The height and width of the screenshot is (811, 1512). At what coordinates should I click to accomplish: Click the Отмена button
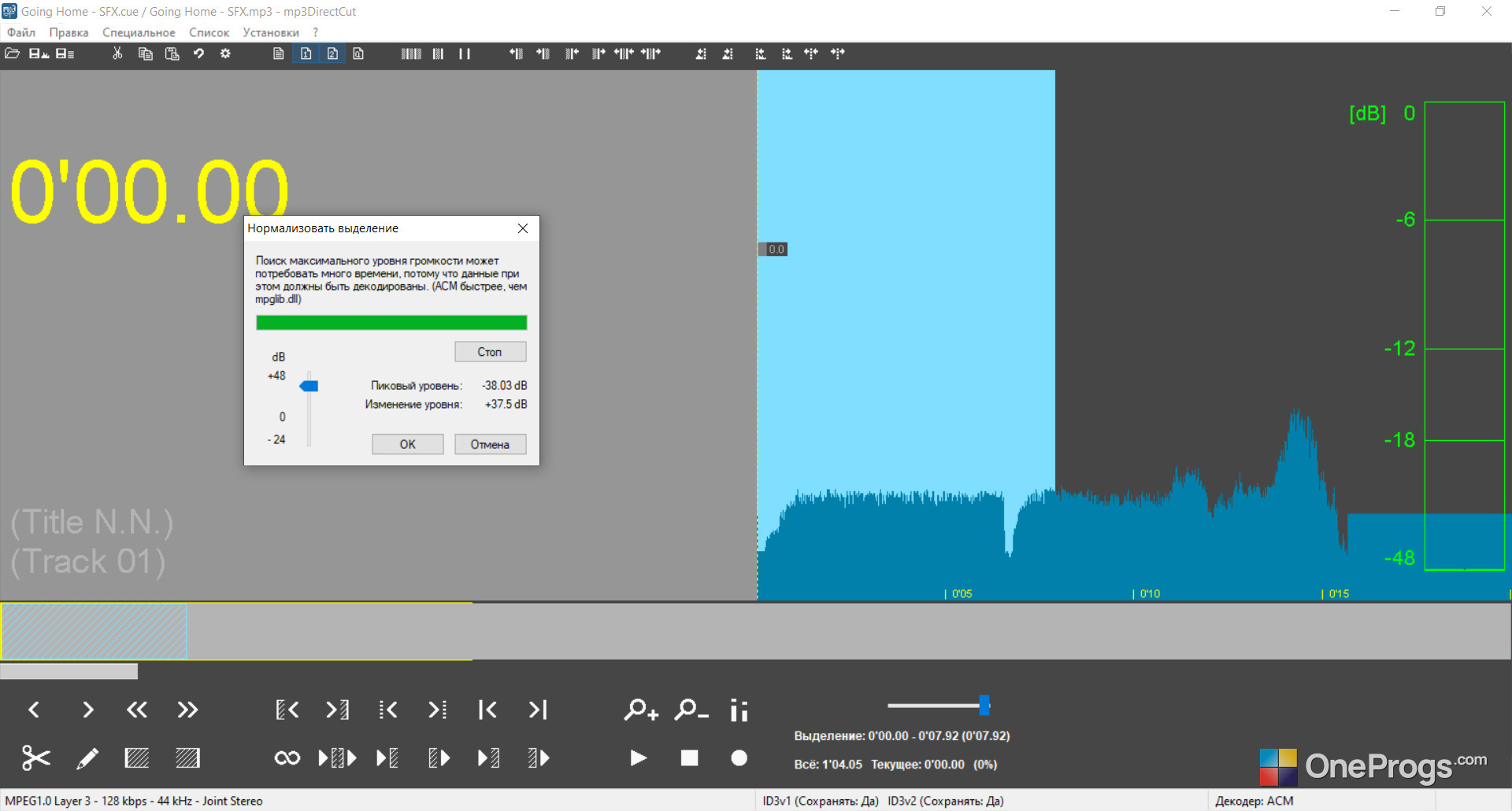pos(490,444)
